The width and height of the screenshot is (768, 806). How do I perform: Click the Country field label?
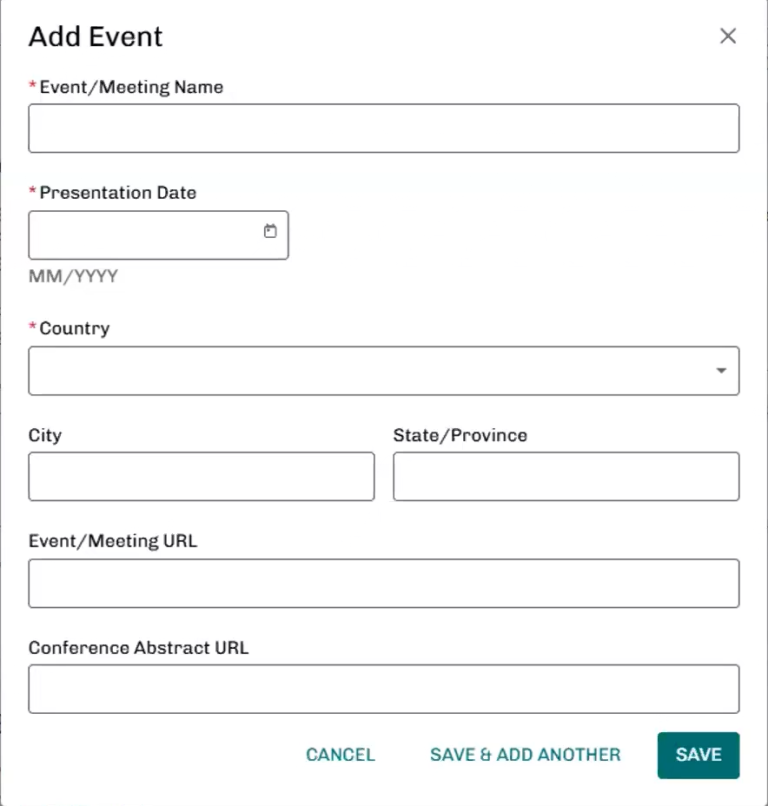point(74,328)
